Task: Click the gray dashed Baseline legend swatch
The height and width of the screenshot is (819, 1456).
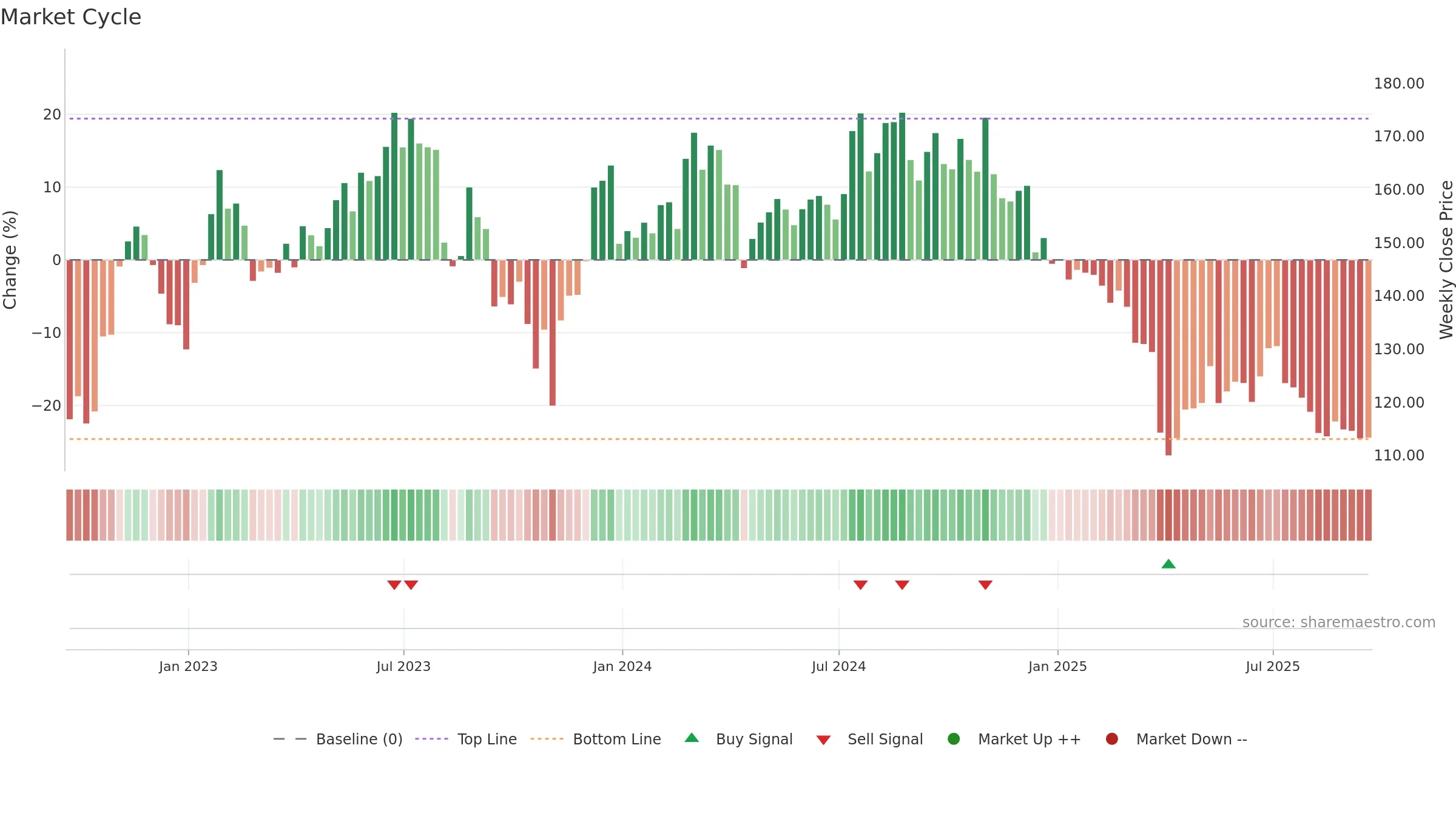Action: (290, 739)
